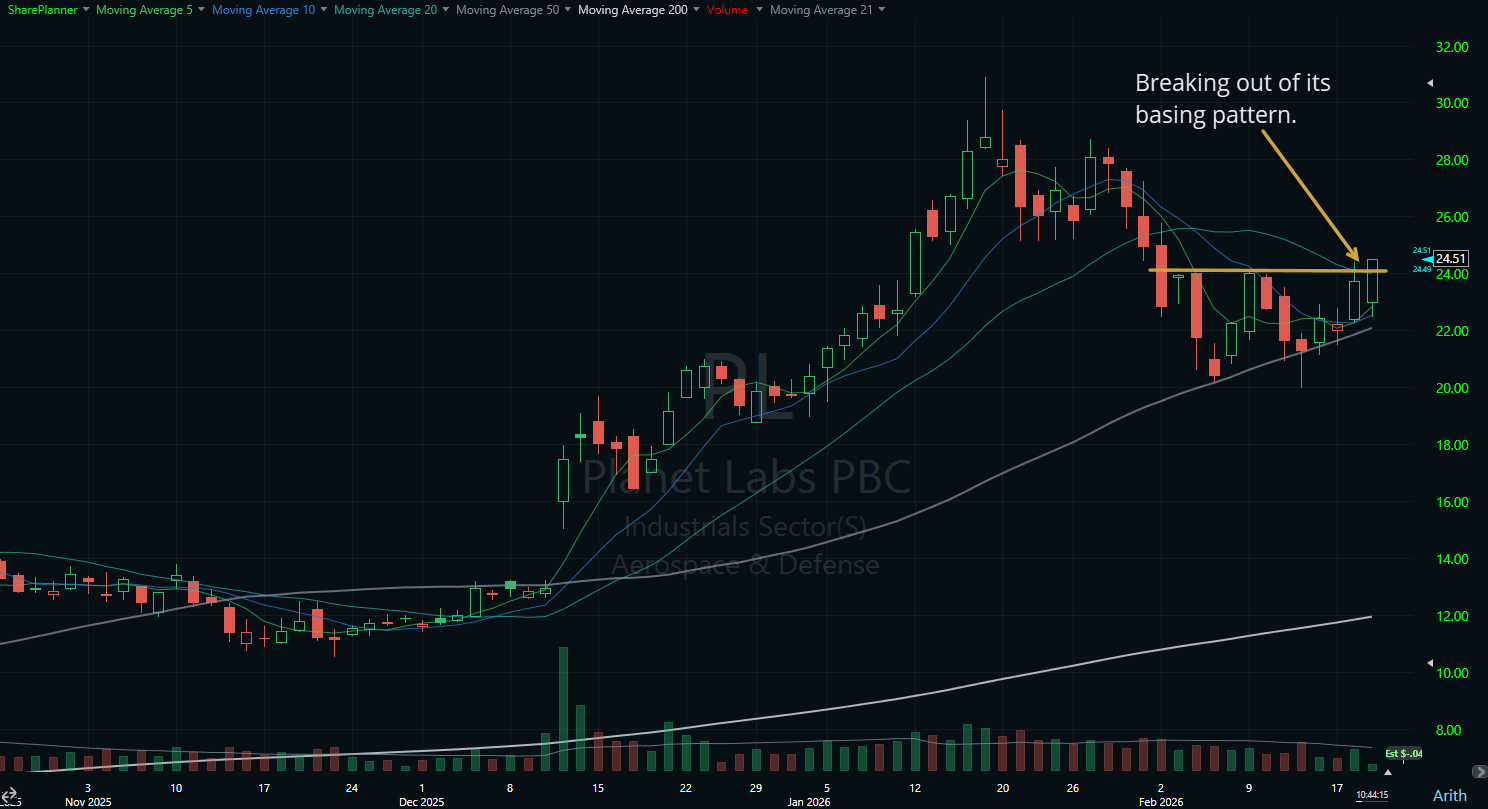Click Arith to switch the price scale

1450,795
